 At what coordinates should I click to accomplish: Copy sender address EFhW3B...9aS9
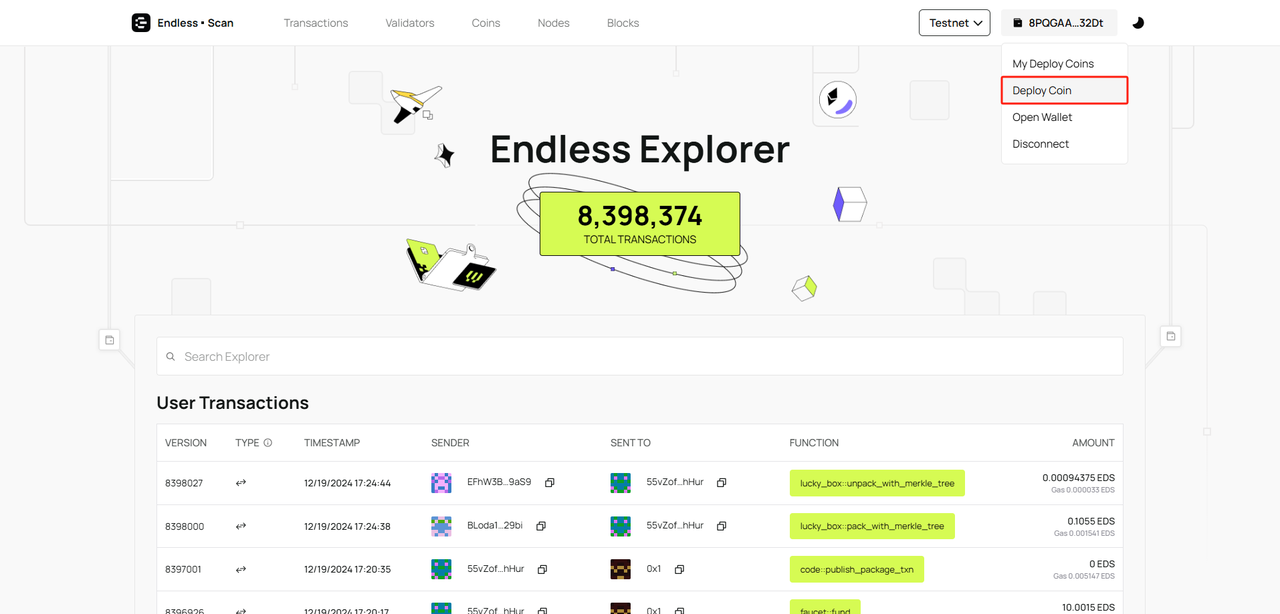pos(549,483)
